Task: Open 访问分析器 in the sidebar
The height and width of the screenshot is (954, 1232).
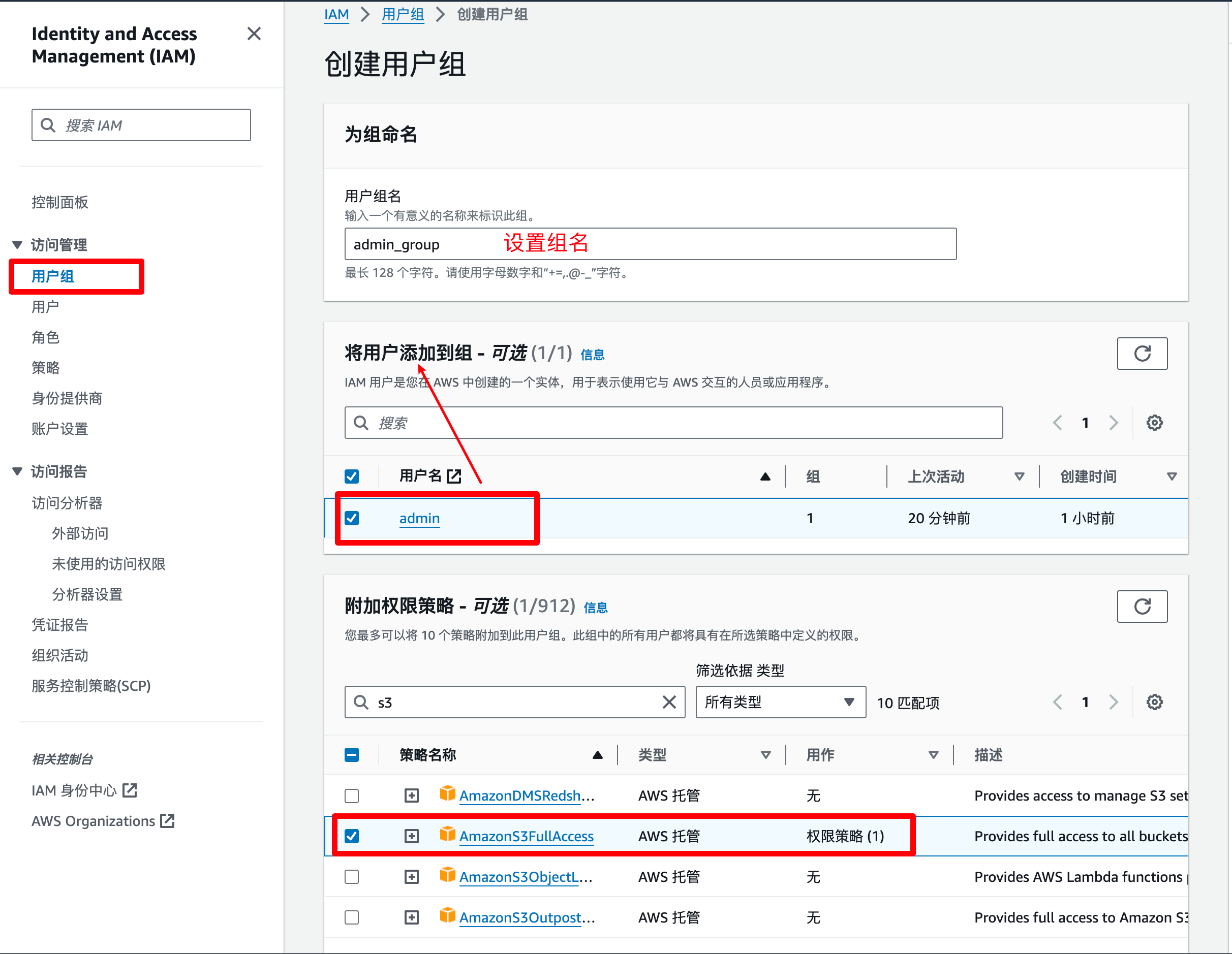Action: pos(67,503)
